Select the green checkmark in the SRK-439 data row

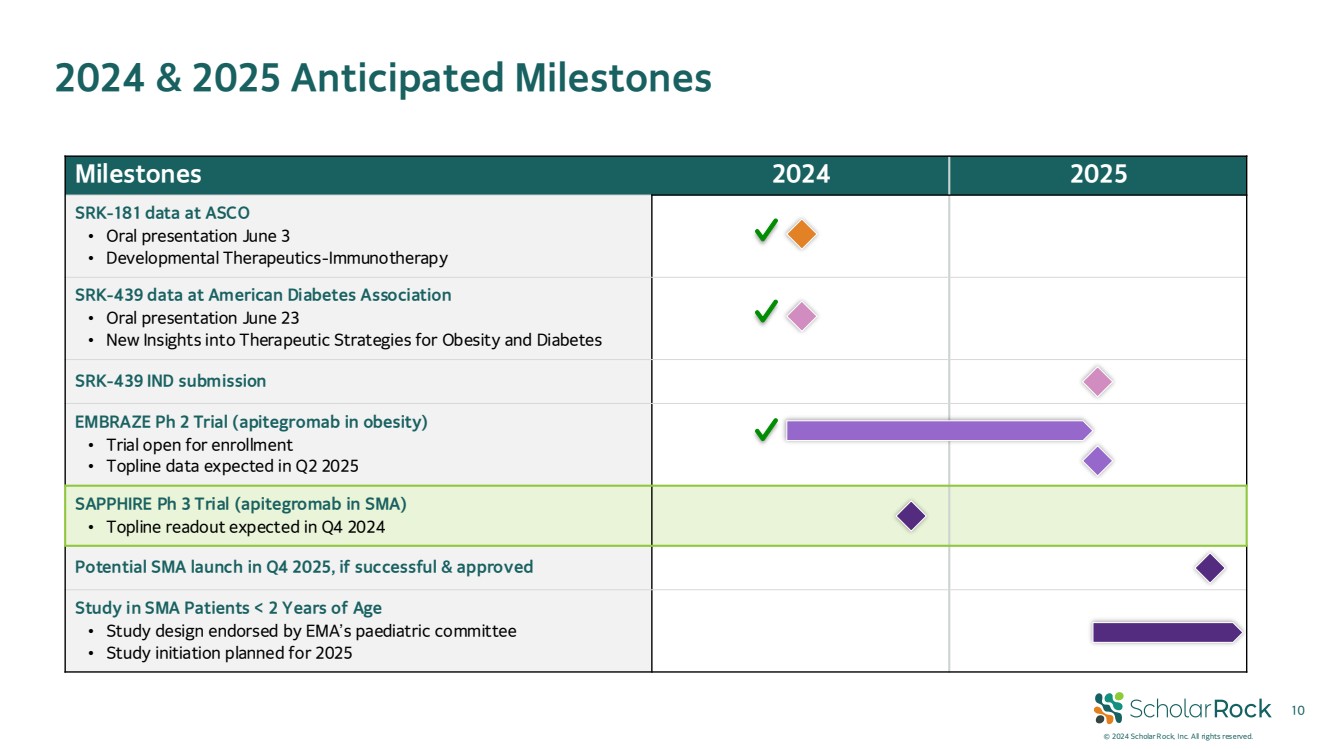tap(766, 313)
